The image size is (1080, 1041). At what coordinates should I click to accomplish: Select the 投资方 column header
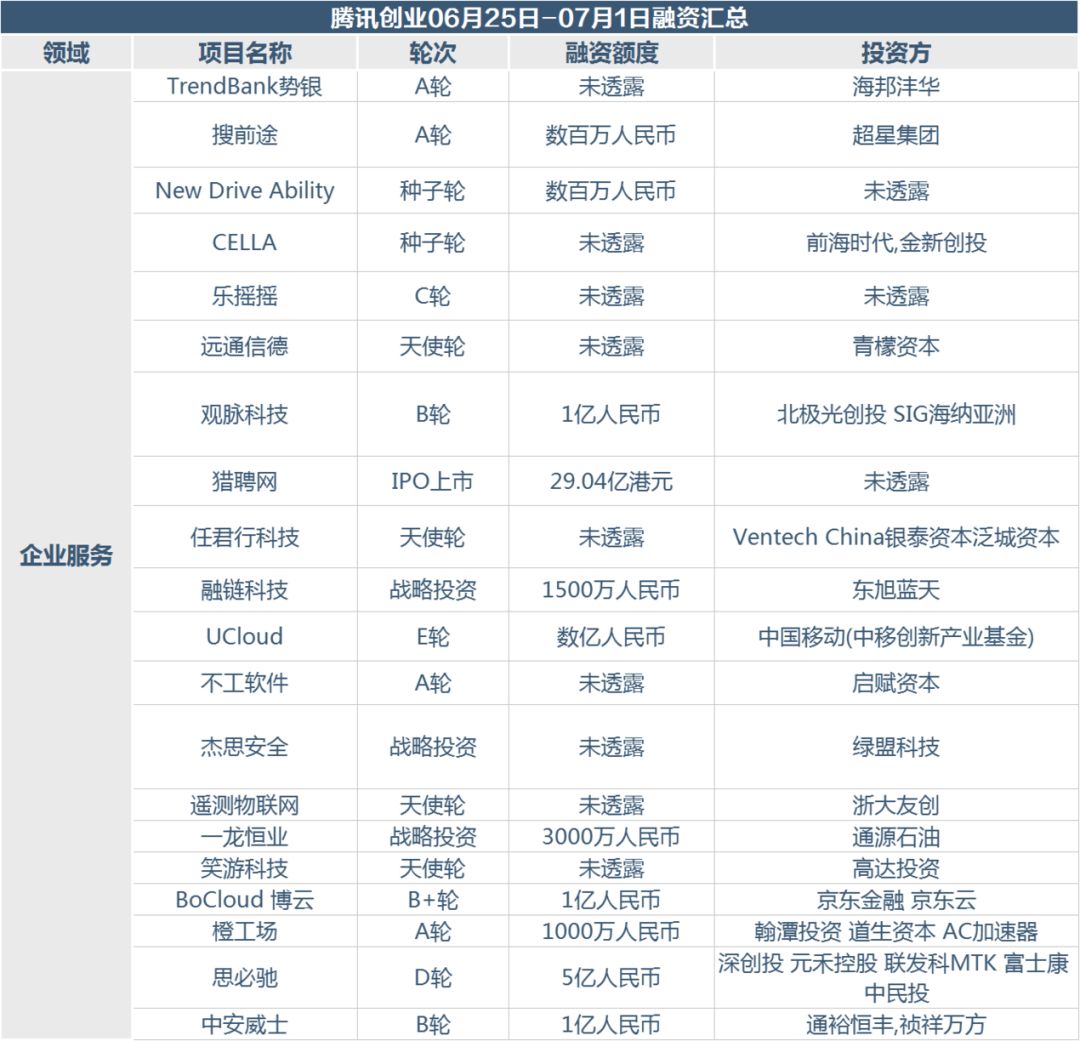896,53
